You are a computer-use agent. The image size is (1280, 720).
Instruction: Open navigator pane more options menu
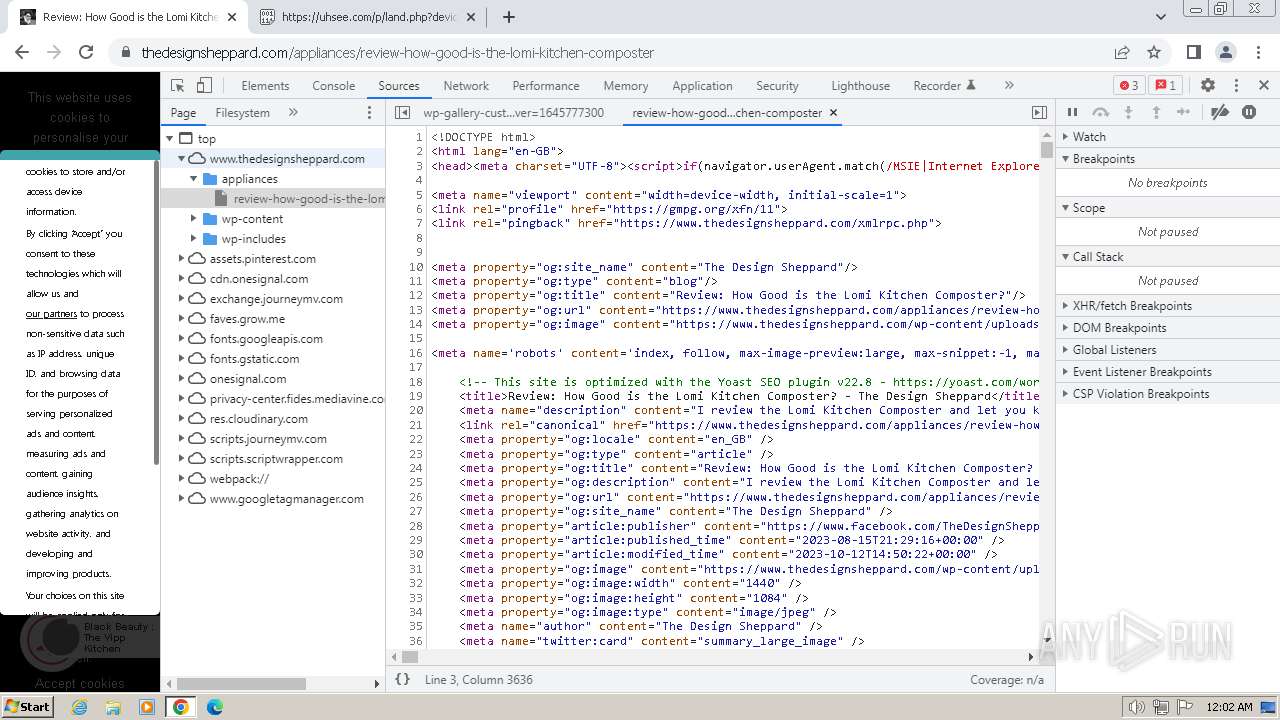[x=369, y=113]
